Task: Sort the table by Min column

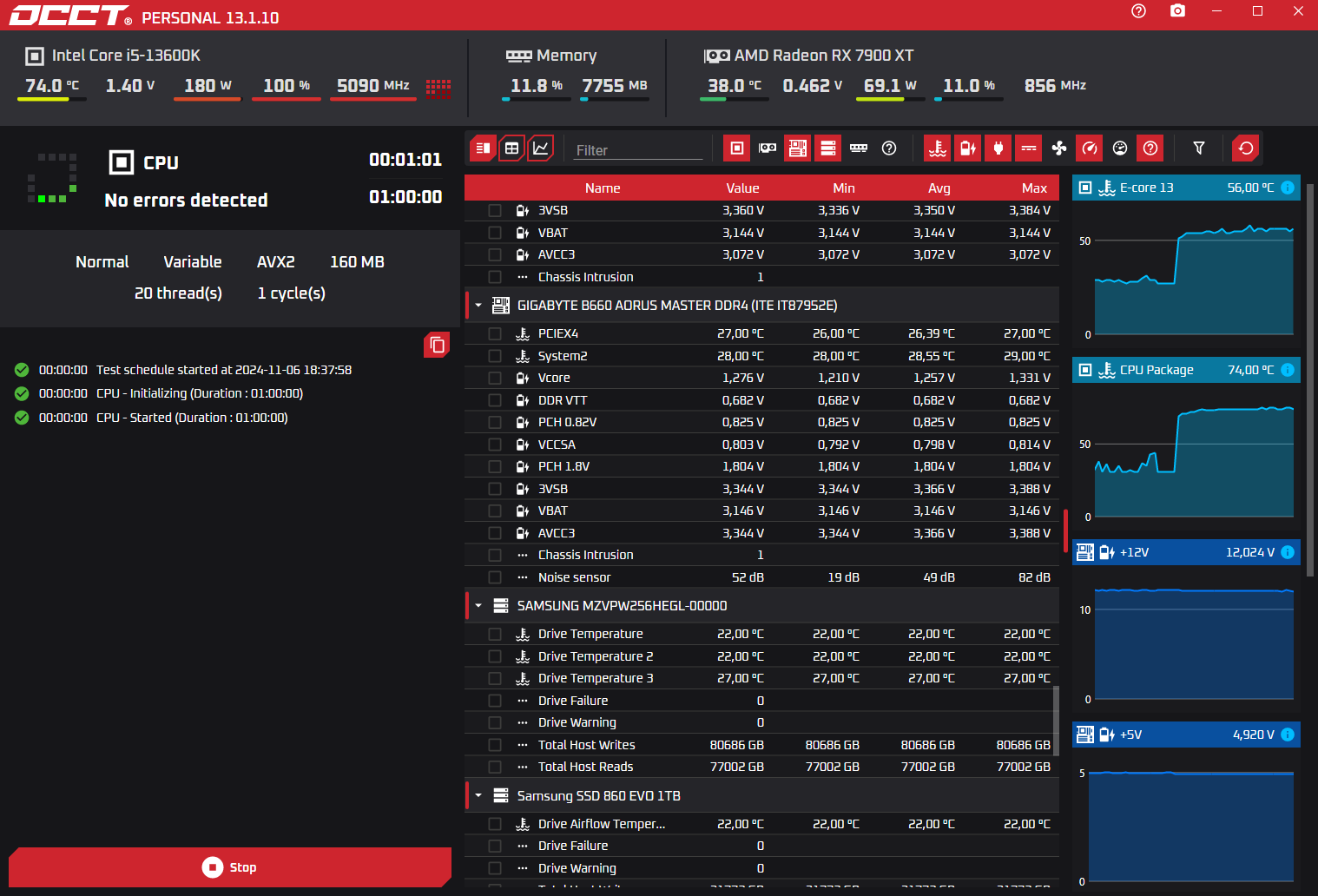Action: tap(844, 188)
